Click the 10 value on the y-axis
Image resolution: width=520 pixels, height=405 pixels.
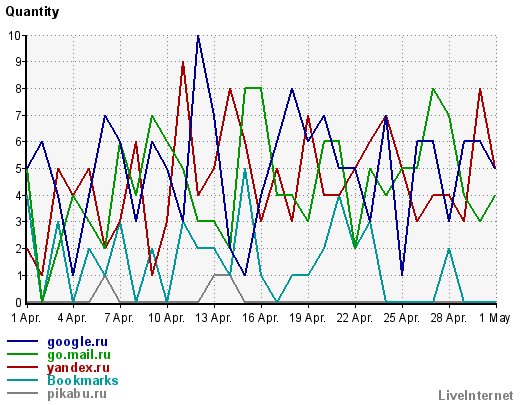pos(14,36)
